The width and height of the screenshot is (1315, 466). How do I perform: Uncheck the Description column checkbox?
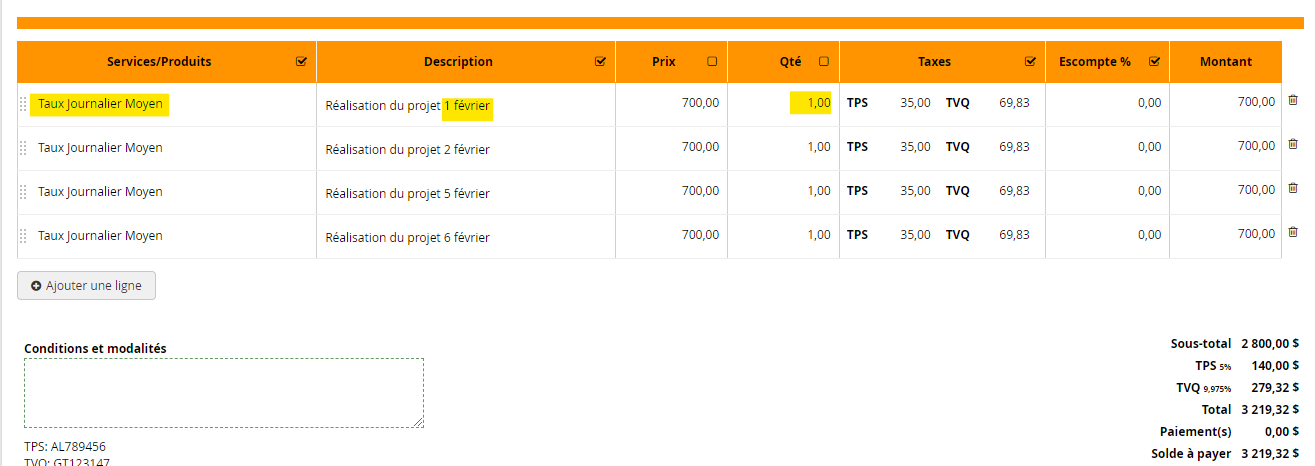pyautogui.click(x=600, y=62)
